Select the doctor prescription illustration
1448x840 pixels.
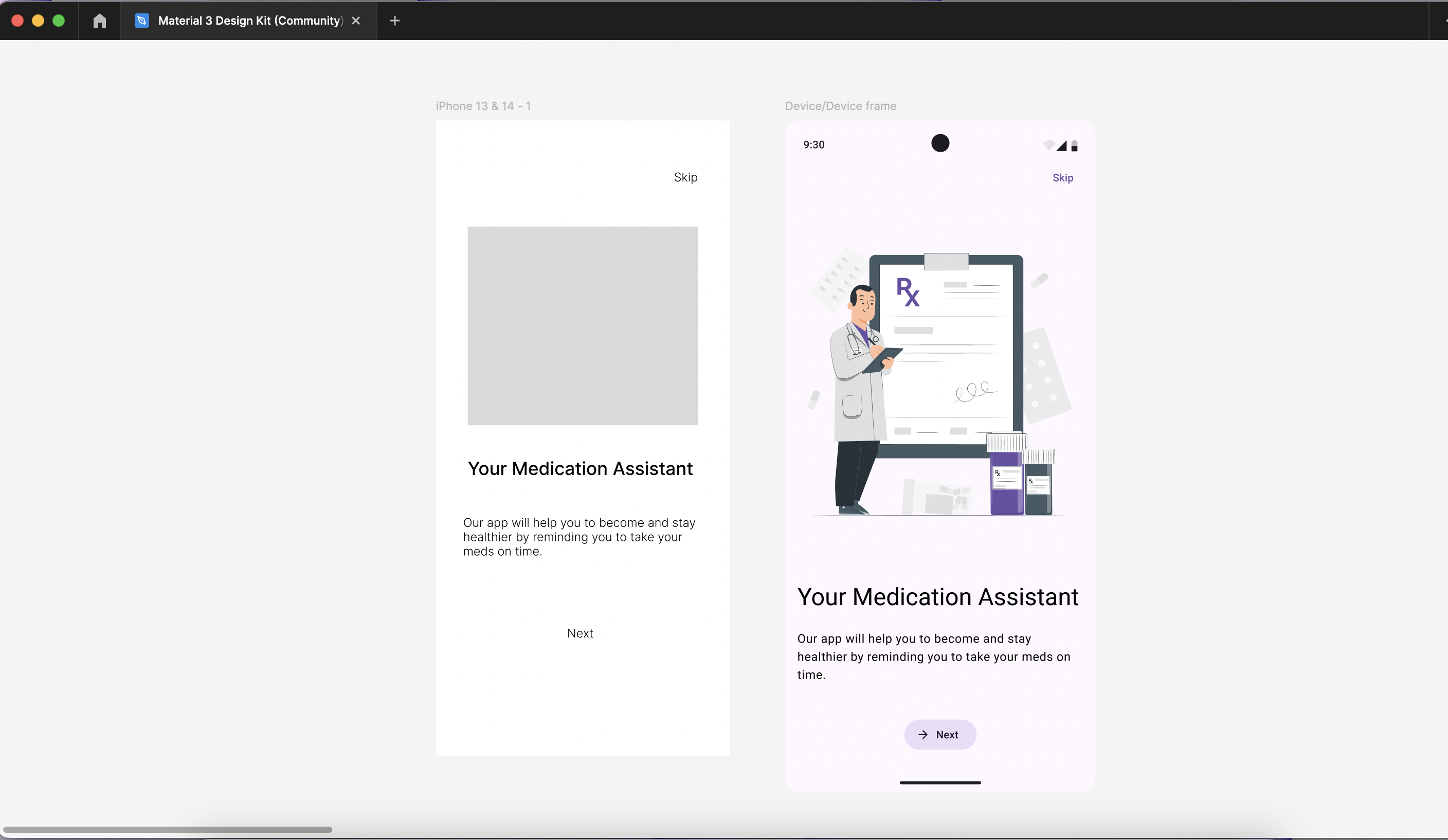(x=939, y=383)
